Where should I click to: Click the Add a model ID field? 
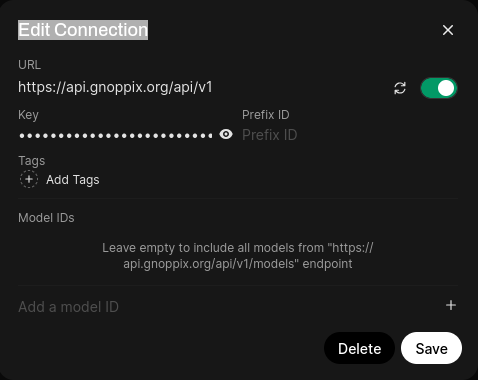229,307
